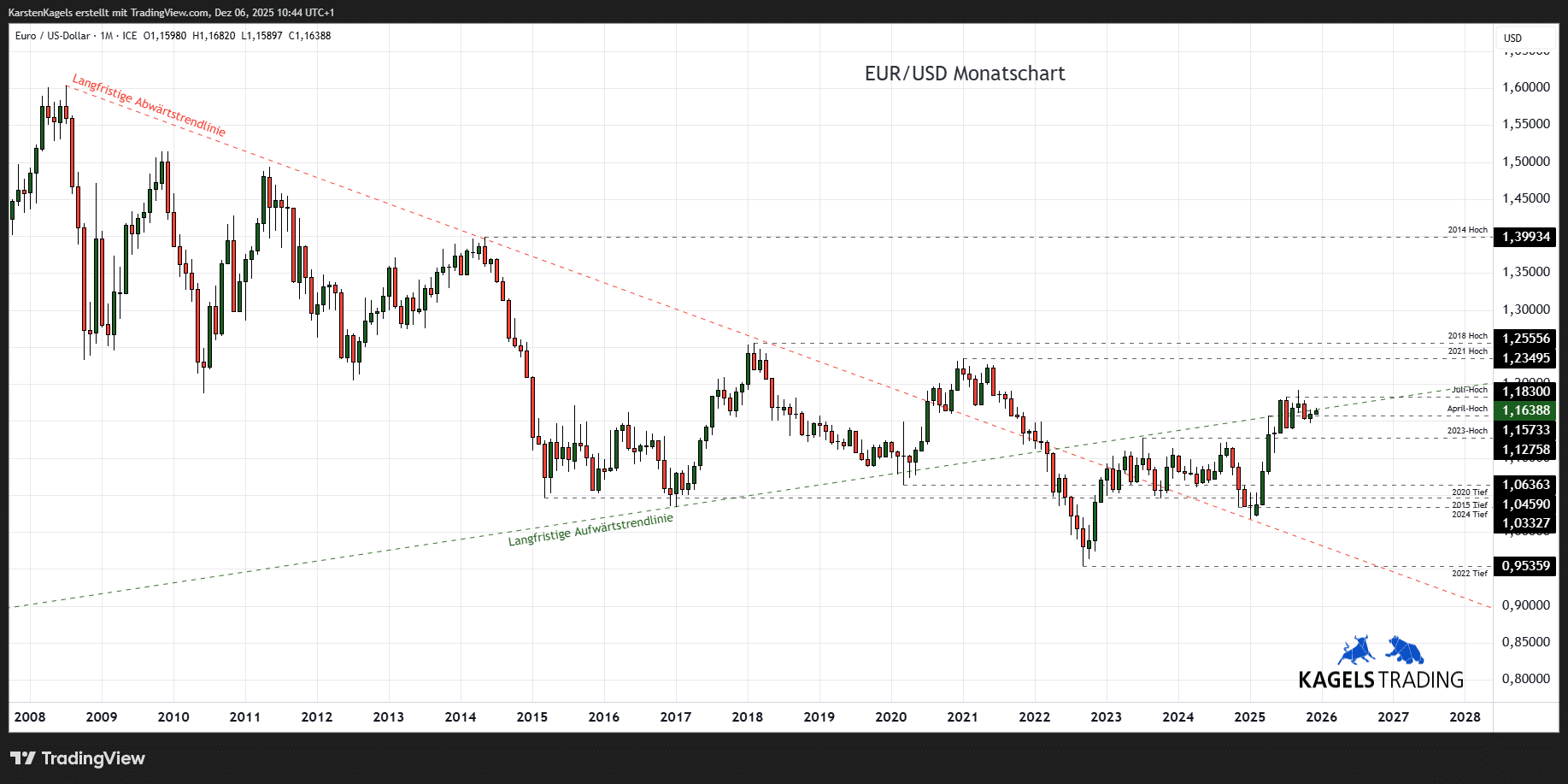Screen dimensions: 1568x784
Task: Click the blue bear icon in Kagels logo
Action: 1404,651
